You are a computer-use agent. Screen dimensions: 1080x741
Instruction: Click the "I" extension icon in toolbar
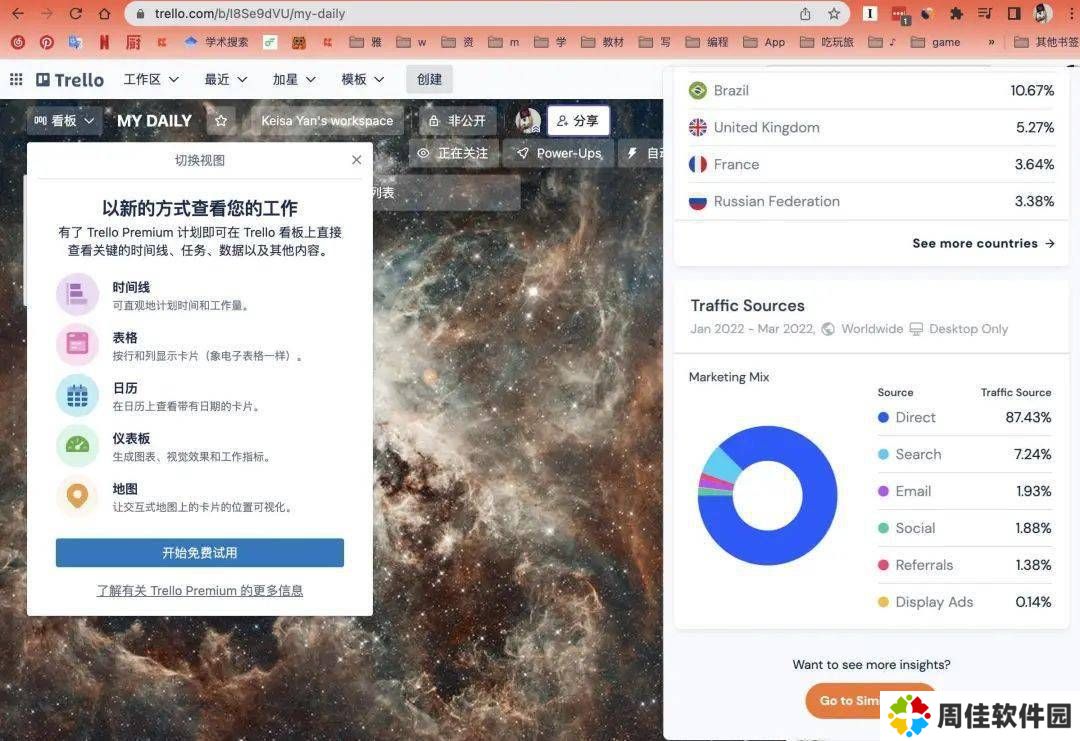tap(870, 14)
